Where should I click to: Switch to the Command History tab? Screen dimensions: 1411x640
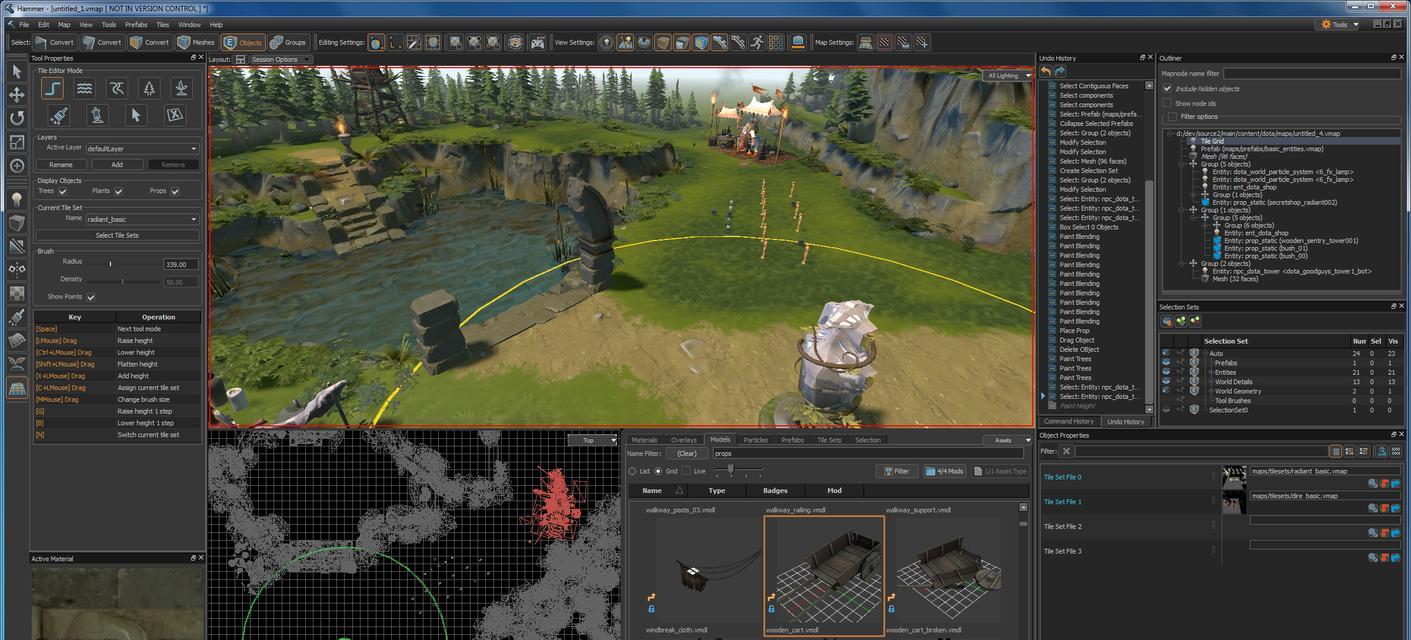[x=1069, y=421]
